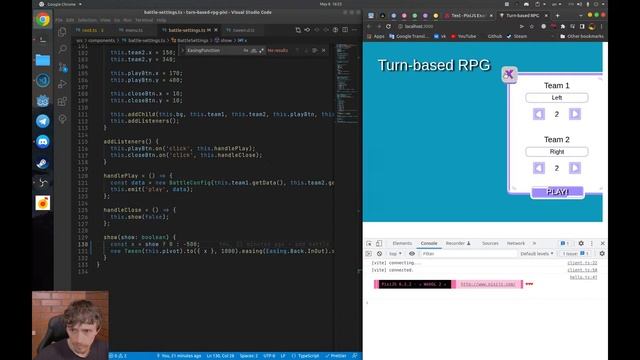640x360 pixels.
Task: Open Source Control view in VS Code
Action: coord(62,67)
